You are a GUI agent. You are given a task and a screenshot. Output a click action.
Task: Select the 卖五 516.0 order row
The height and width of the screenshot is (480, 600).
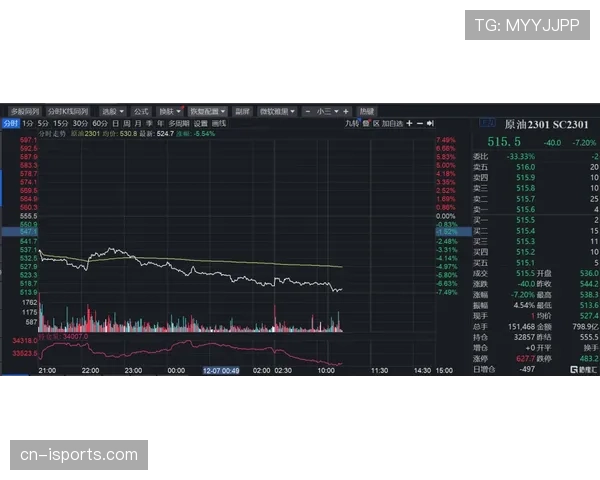[x=535, y=167]
